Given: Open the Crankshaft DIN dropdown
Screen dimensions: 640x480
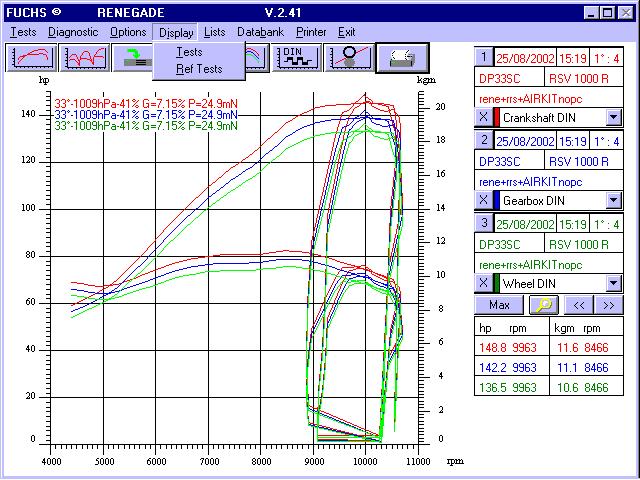Looking at the screenshot, I should pyautogui.click(x=613, y=118).
